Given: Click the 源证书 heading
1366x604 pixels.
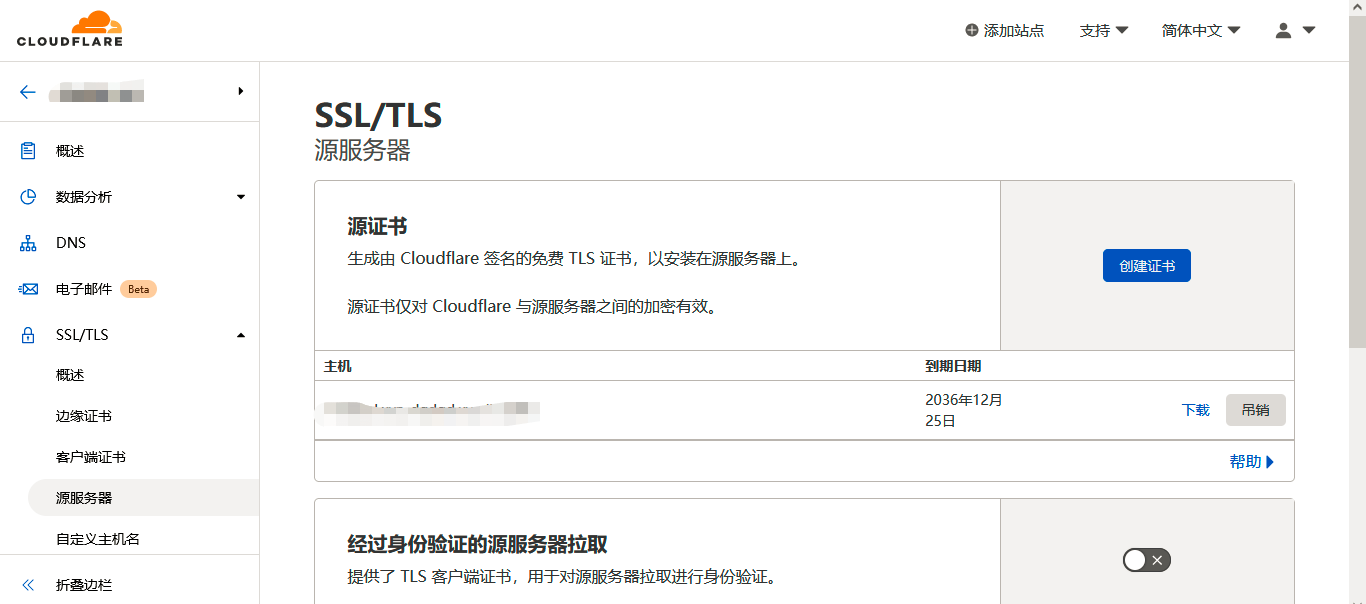Looking at the screenshot, I should click(x=377, y=227).
